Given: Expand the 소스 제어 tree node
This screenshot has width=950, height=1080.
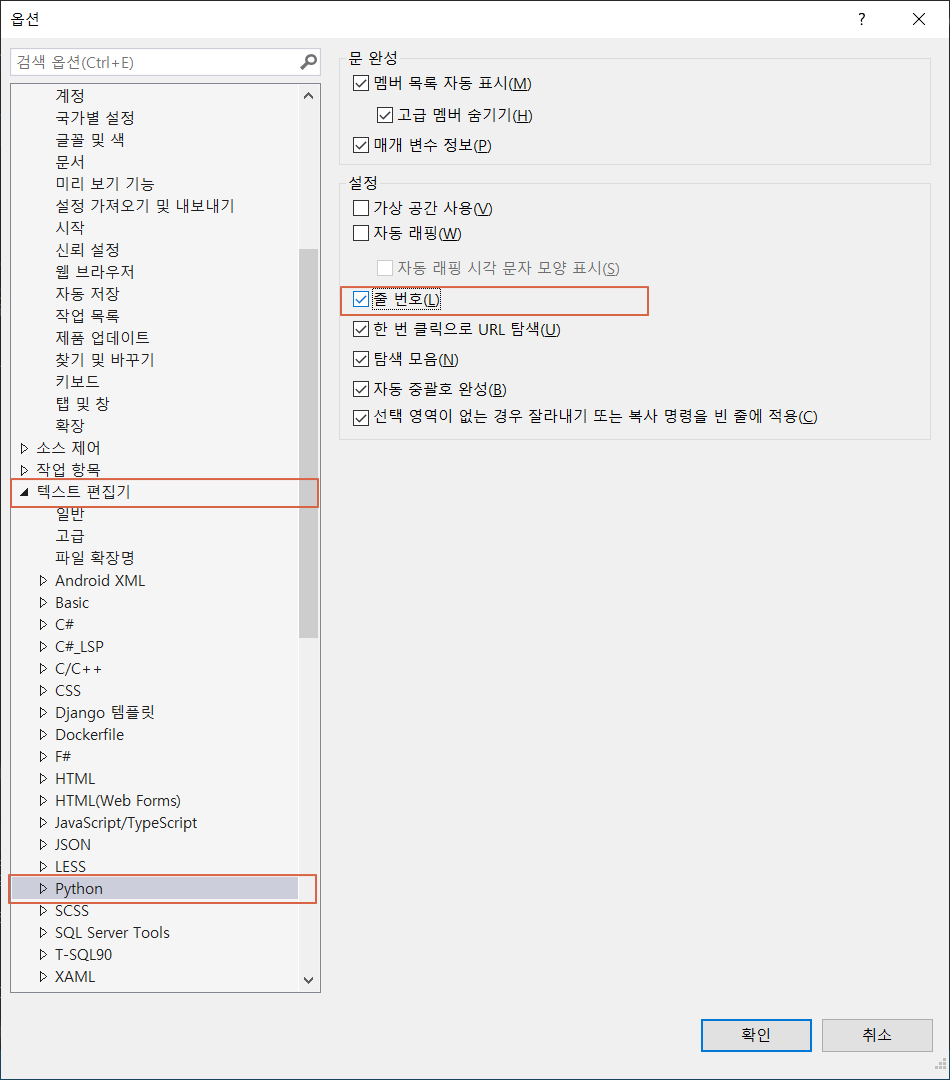Looking at the screenshot, I should click(24, 448).
